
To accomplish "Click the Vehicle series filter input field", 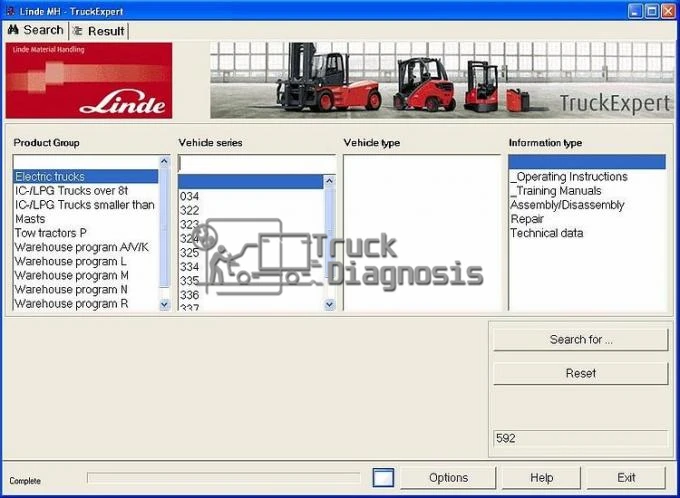I will [x=257, y=164].
